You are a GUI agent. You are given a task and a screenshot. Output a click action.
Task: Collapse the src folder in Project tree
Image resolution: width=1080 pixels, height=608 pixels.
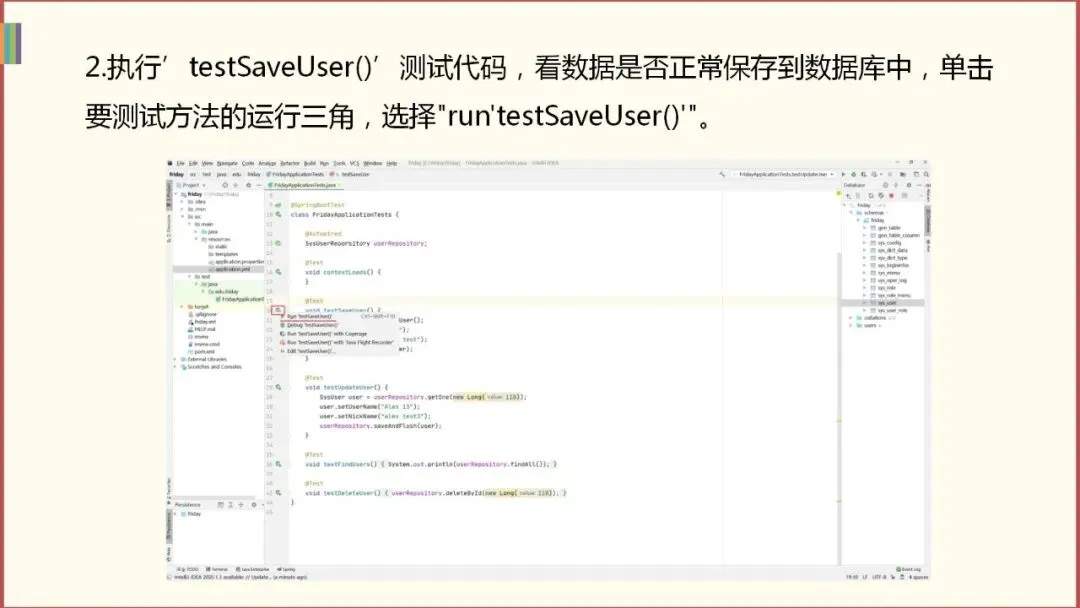pyautogui.click(x=184, y=217)
